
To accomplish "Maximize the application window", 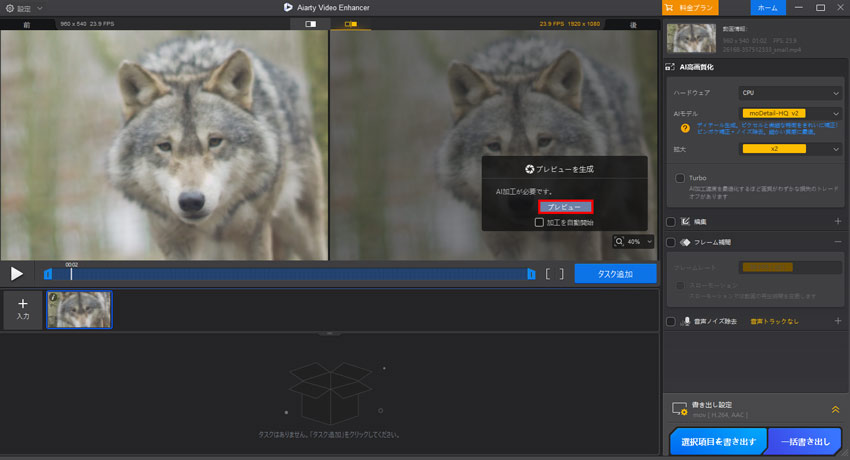I will click(820, 8).
